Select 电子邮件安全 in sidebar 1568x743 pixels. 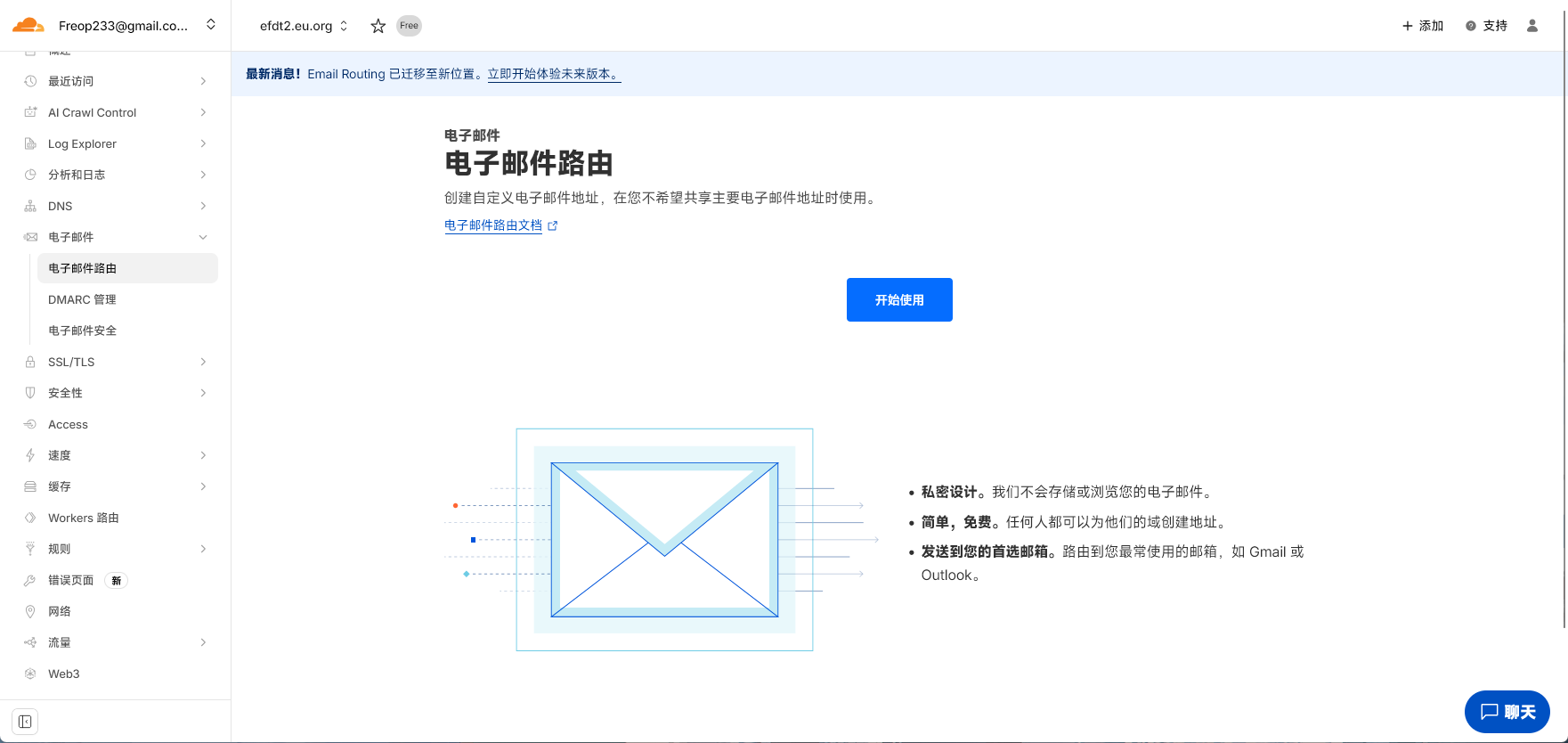[x=82, y=331]
